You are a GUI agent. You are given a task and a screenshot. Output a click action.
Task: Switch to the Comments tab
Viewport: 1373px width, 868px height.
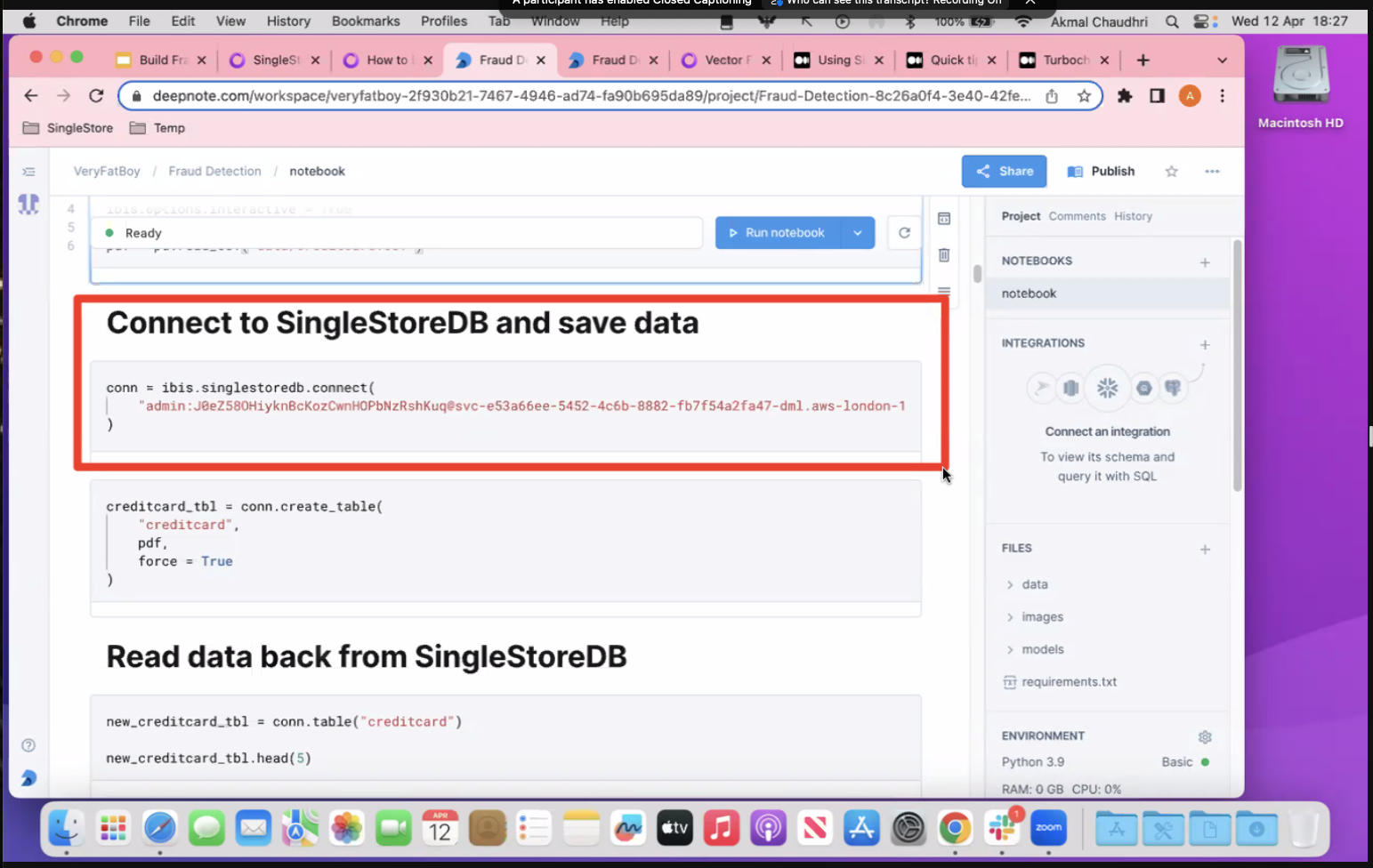(1077, 216)
